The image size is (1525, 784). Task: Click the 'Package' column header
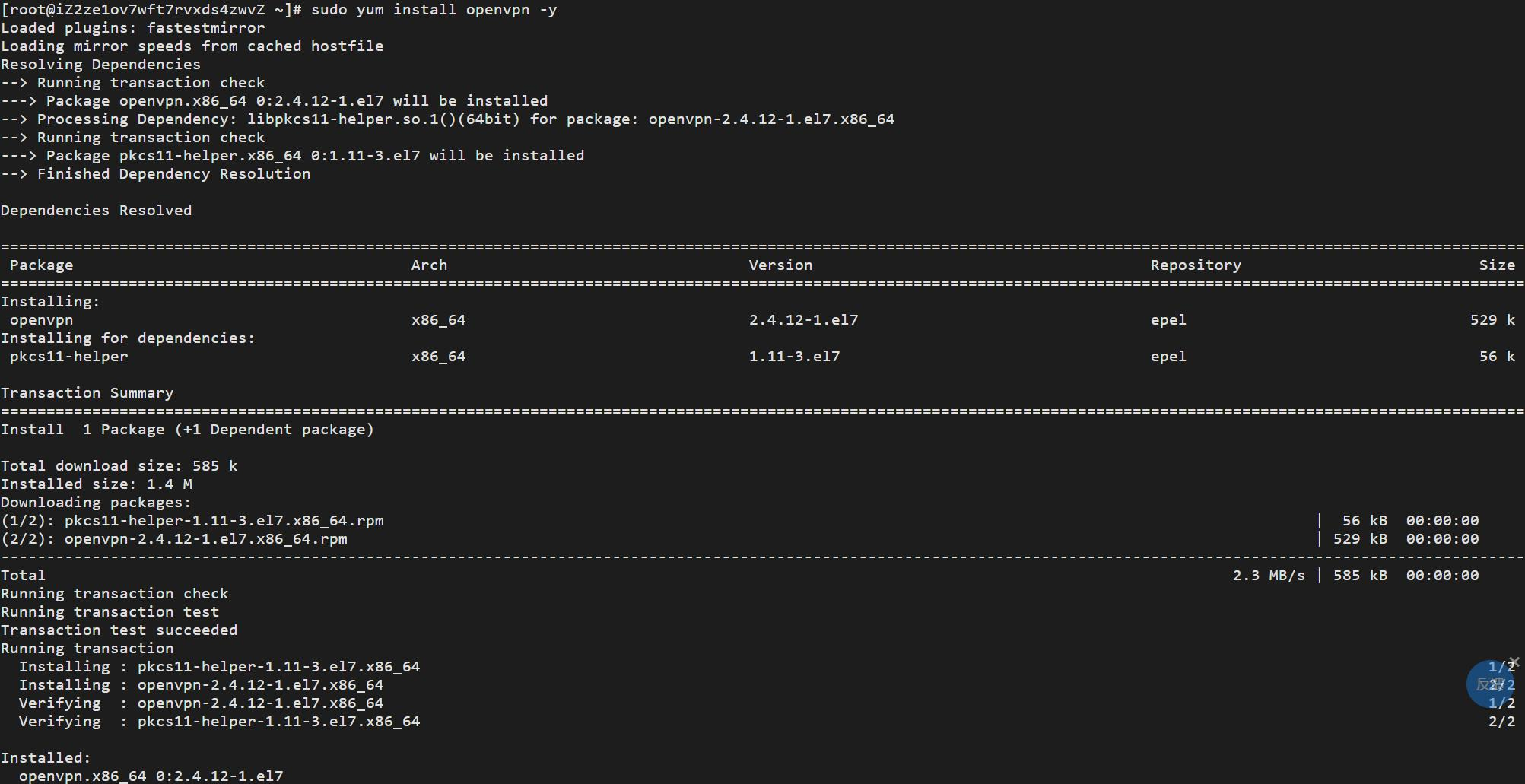(x=41, y=265)
